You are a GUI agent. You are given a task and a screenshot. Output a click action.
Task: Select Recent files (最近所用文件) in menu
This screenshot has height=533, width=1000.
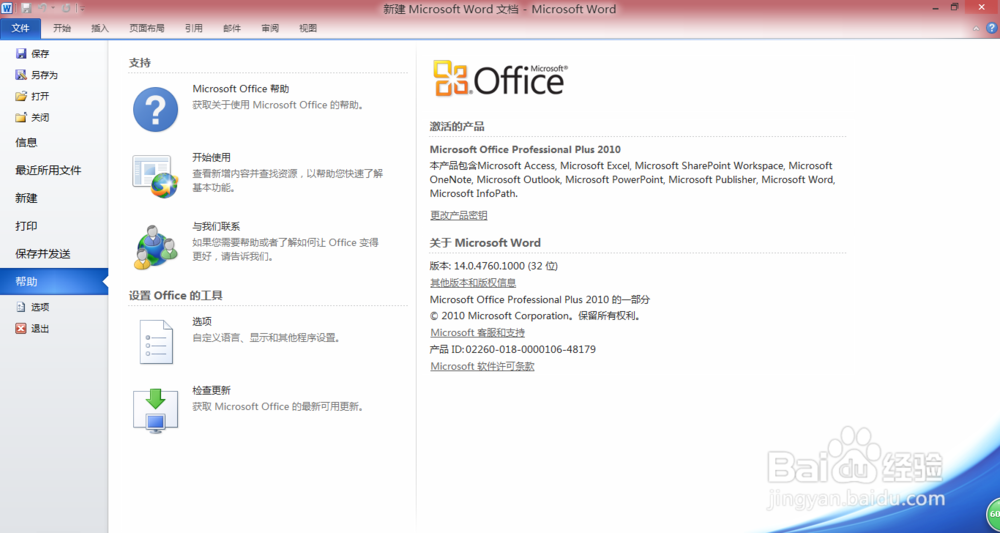54,170
